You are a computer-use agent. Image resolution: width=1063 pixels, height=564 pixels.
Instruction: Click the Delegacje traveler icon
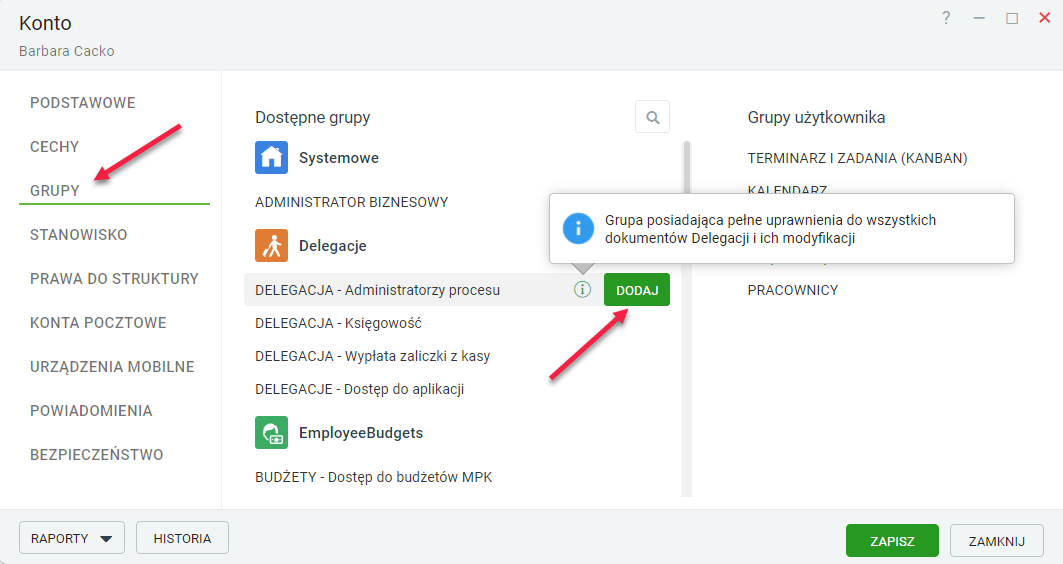click(x=271, y=245)
